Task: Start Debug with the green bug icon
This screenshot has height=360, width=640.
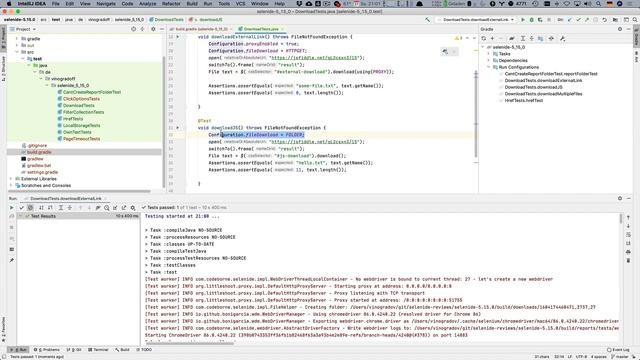Action: (531, 20)
